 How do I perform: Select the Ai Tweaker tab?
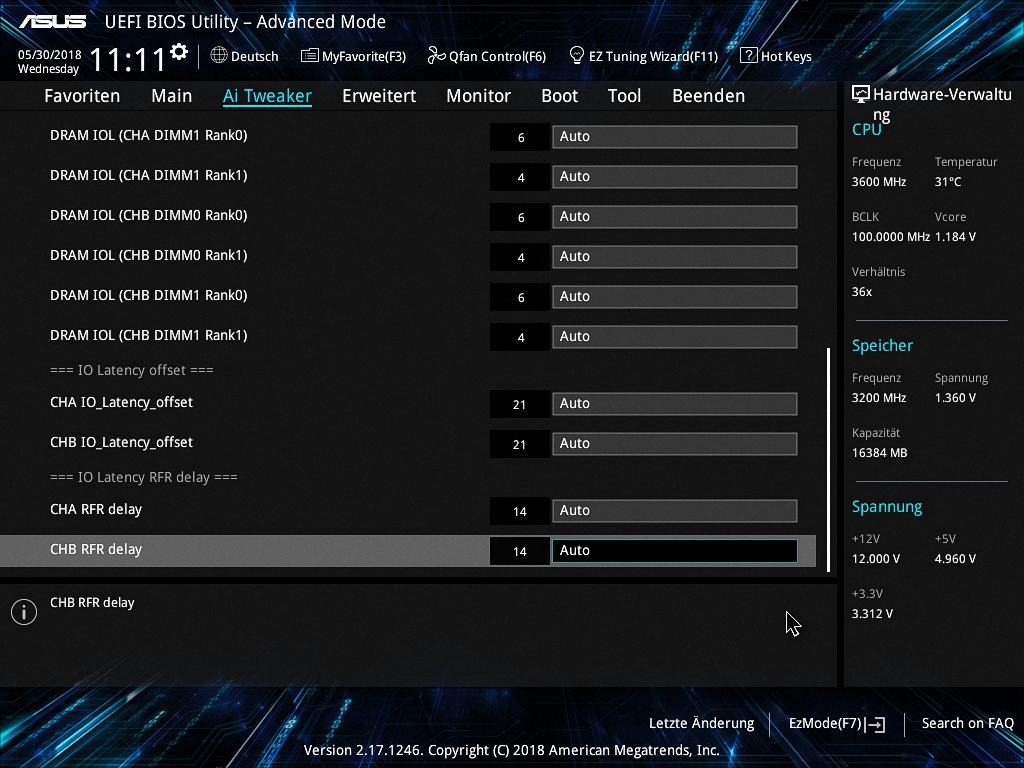267,96
